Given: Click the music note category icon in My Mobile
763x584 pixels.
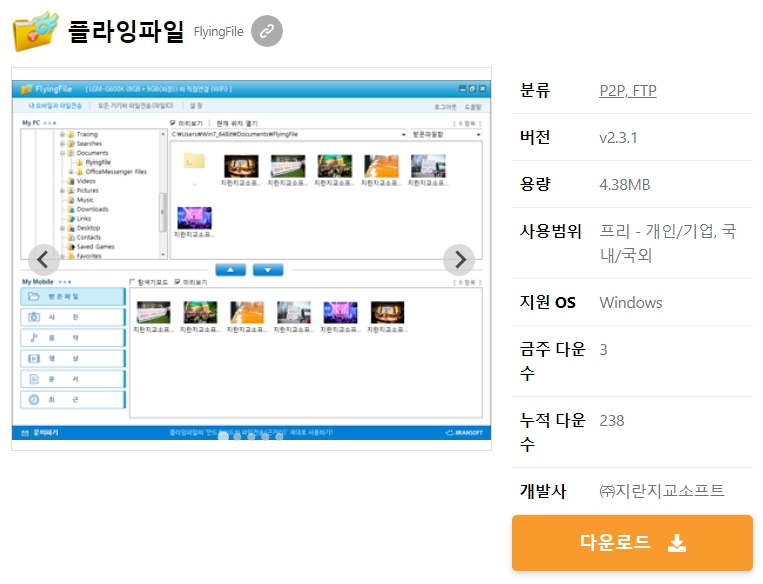Looking at the screenshot, I should (x=34, y=338).
